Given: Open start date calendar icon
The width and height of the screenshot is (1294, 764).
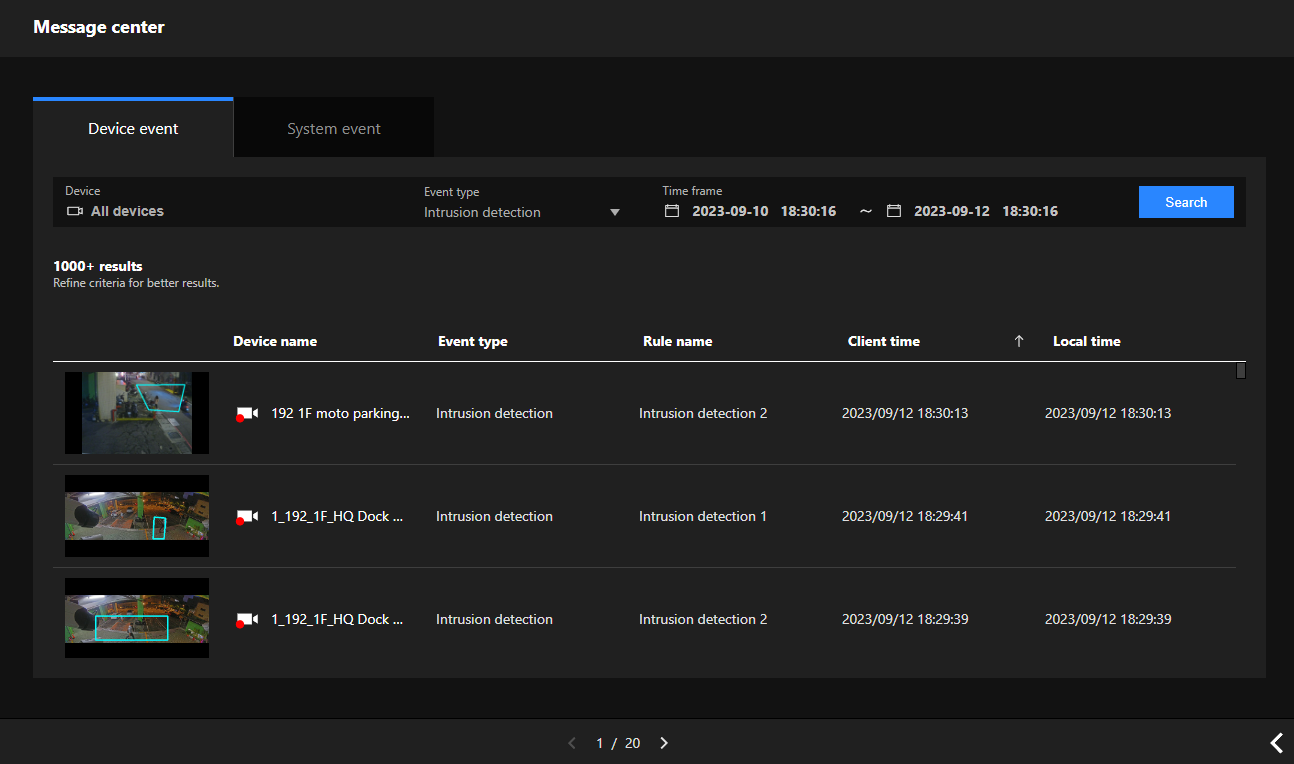Looking at the screenshot, I should (672, 211).
